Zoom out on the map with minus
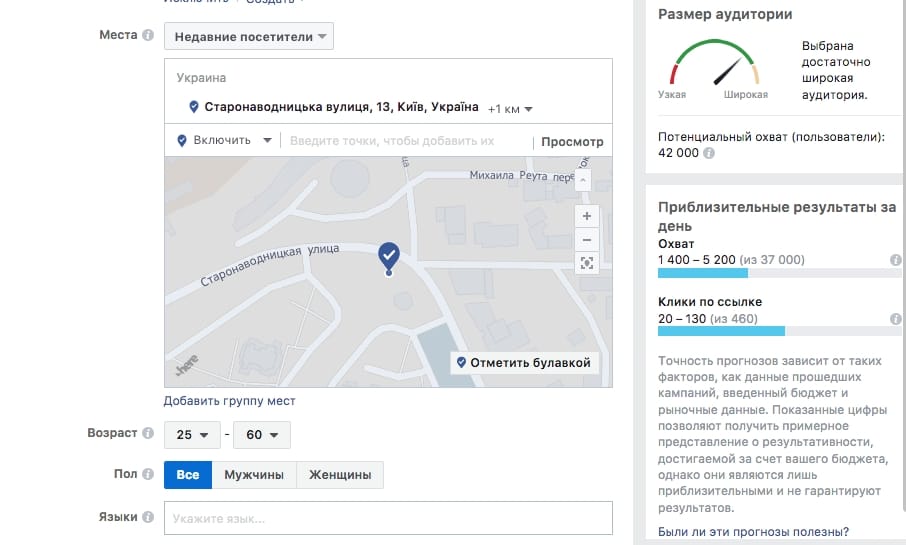The width and height of the screenshot is (906, 545). [587, 240]
